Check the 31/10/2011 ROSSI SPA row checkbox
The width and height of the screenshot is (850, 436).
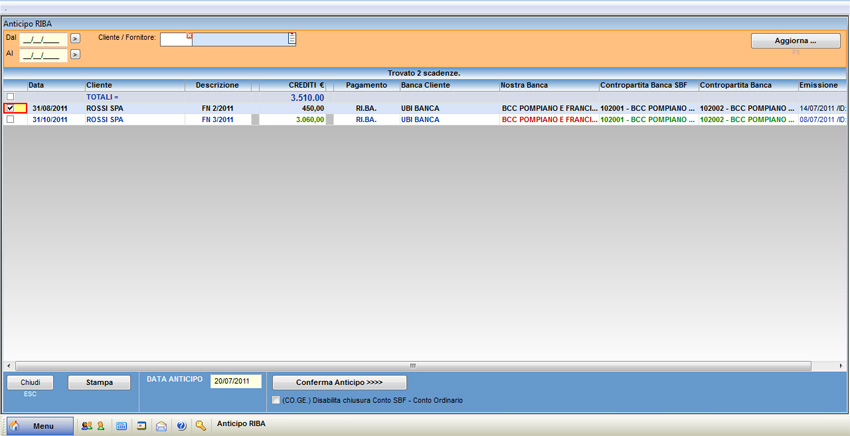11,120
